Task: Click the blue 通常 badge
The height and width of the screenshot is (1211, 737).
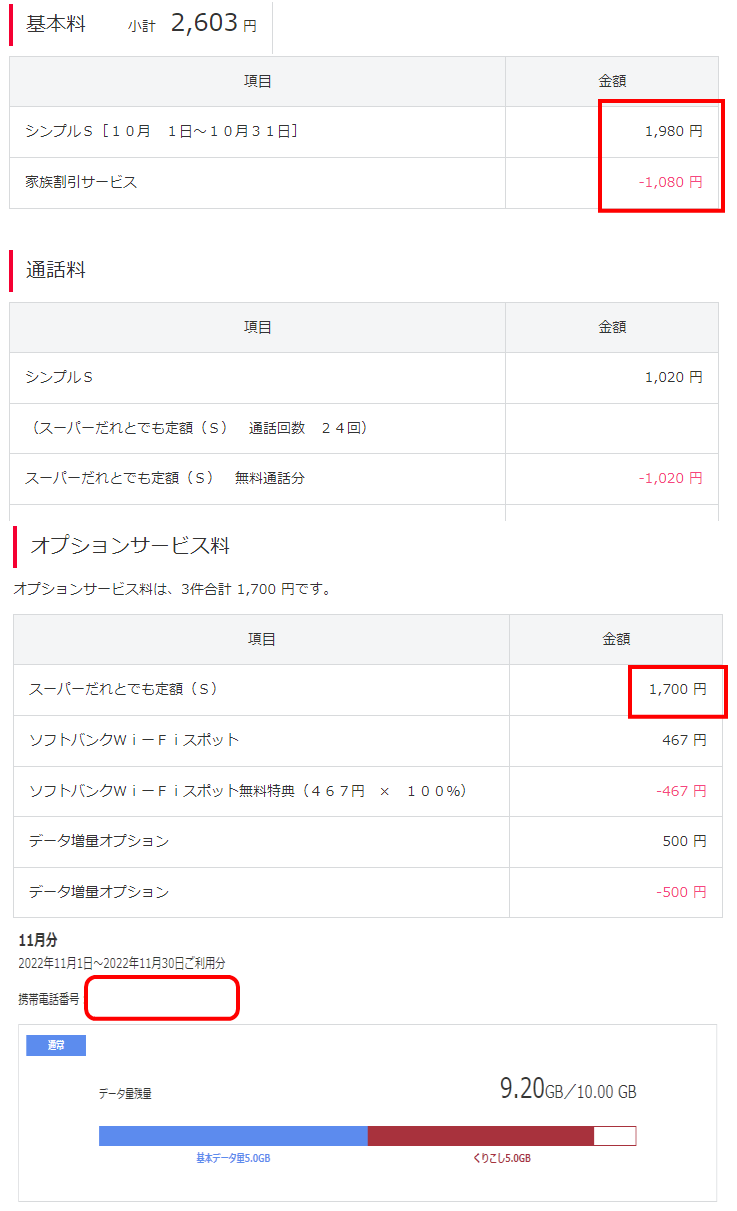Action: [x=56, y=1045]
